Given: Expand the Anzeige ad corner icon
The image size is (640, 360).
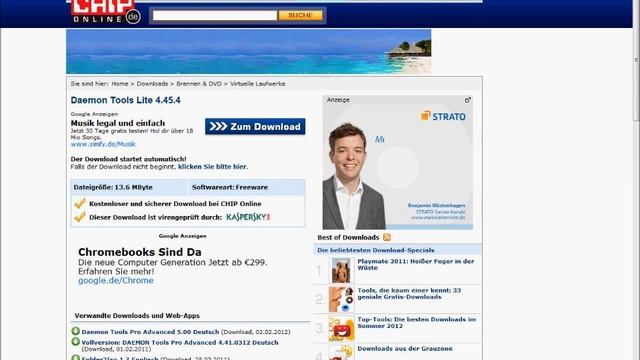Looking at the screenshot, I should pos(468,100).
